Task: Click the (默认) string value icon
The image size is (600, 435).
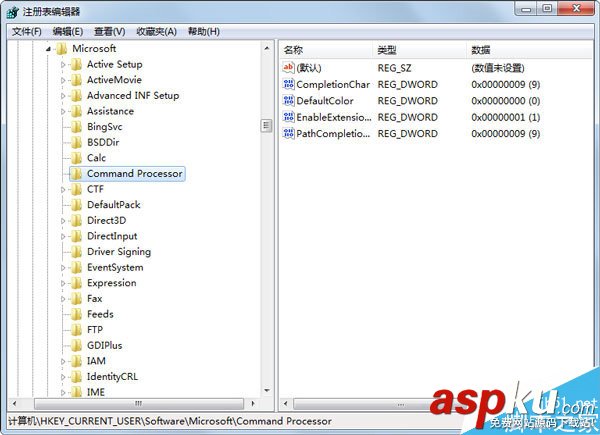Action: pyautogui.click(x=288, y=68)
